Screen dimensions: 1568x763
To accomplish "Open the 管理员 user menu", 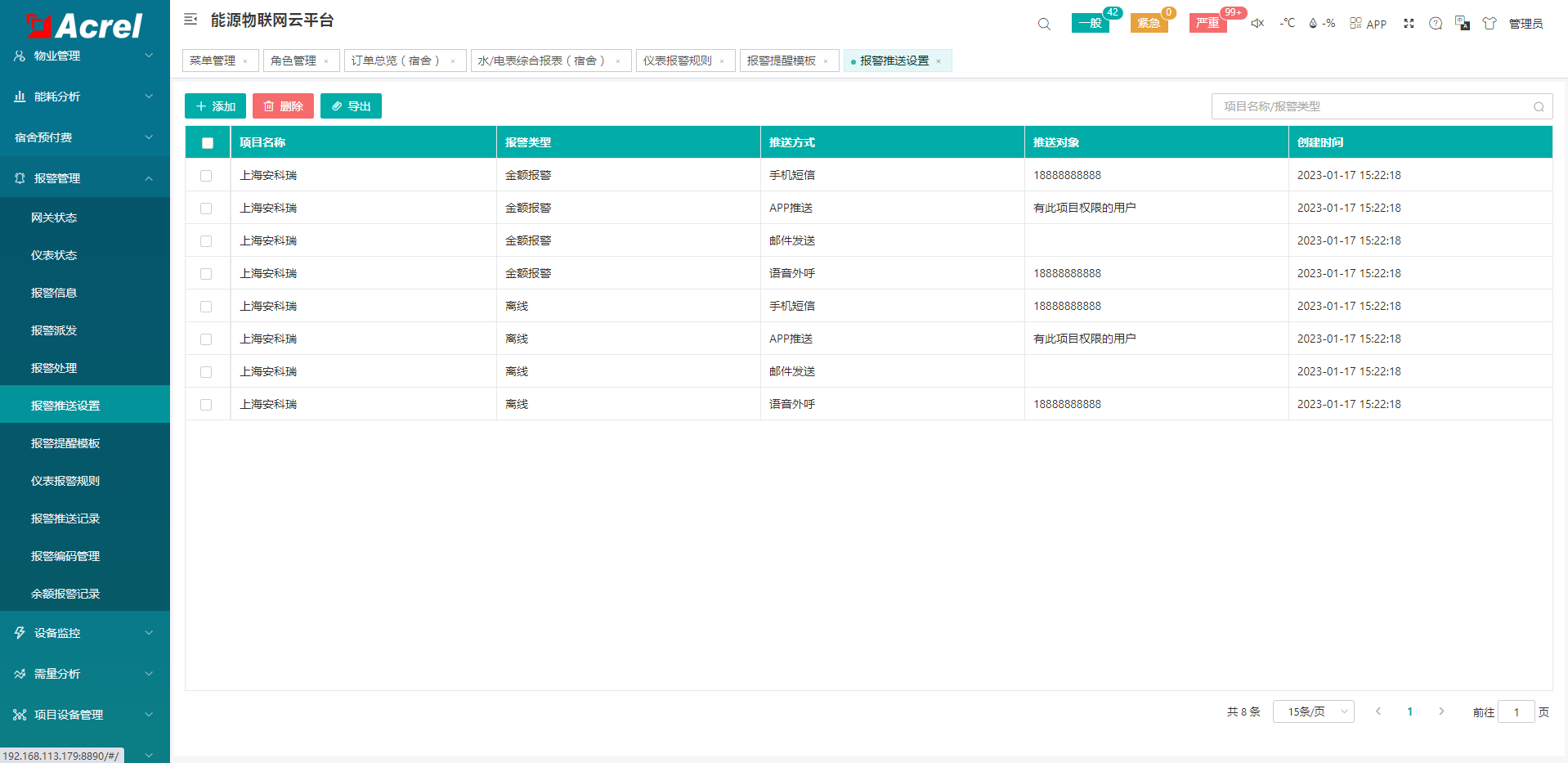I will (1525, 24).
